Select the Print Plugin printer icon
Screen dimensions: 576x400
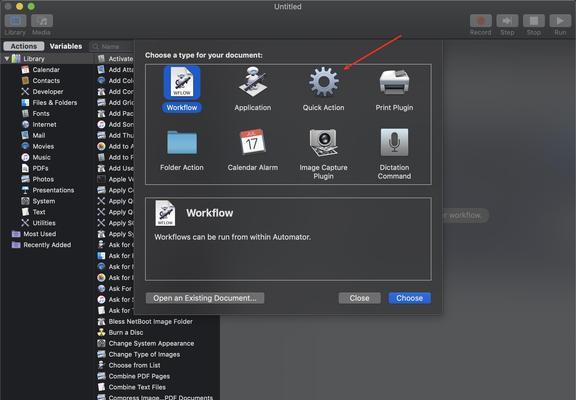pos(394,82)
